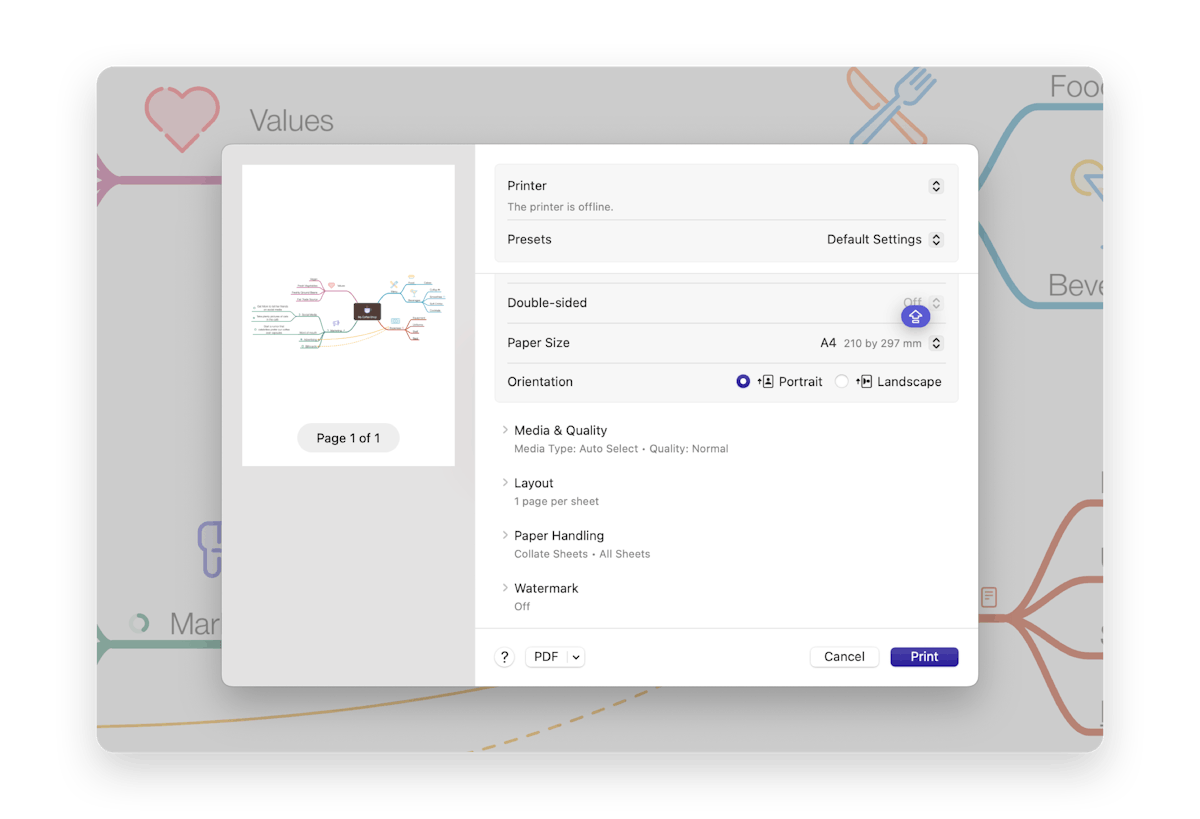Cancel the print dialog

pyautogui.click(x=844, y=657)
